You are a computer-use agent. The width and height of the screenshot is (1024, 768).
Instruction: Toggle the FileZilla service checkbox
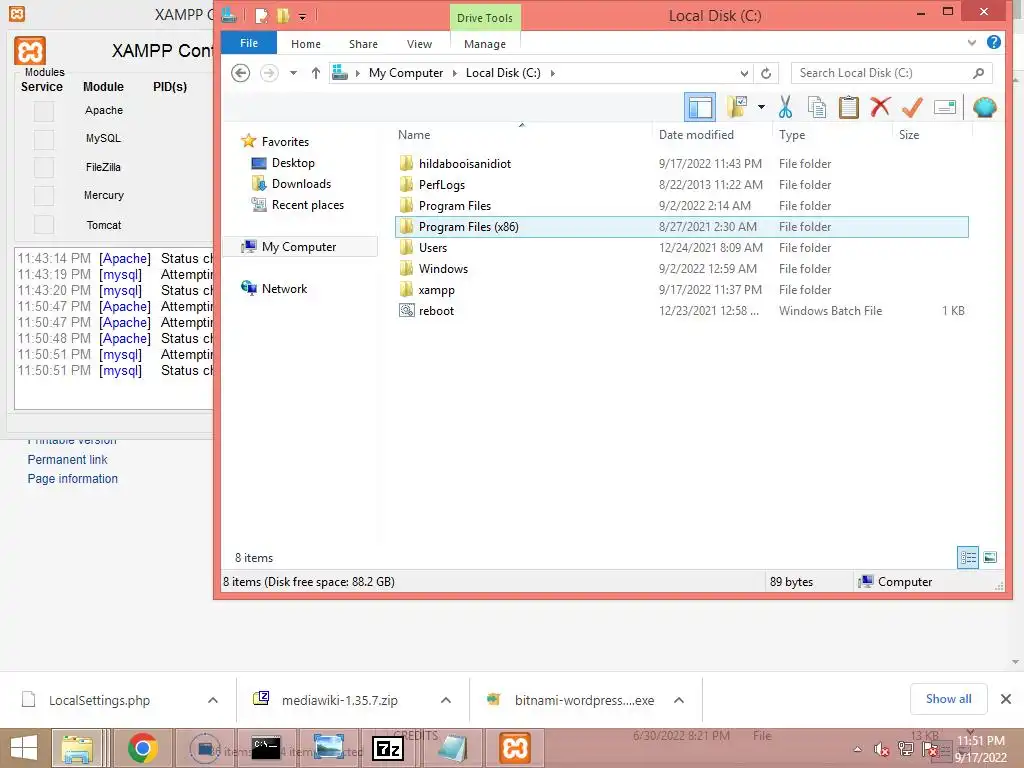(44, 167)
